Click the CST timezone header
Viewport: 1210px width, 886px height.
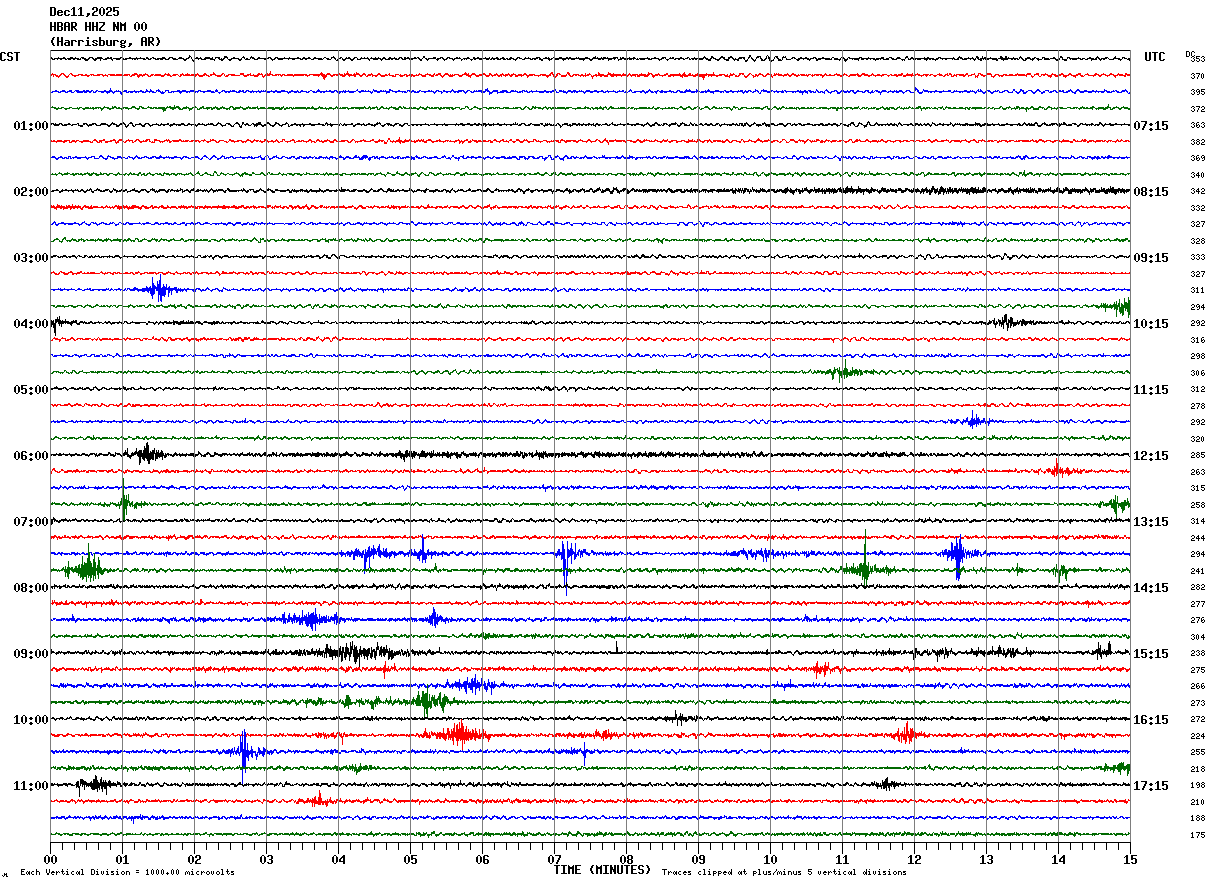(x=10, y=57)
